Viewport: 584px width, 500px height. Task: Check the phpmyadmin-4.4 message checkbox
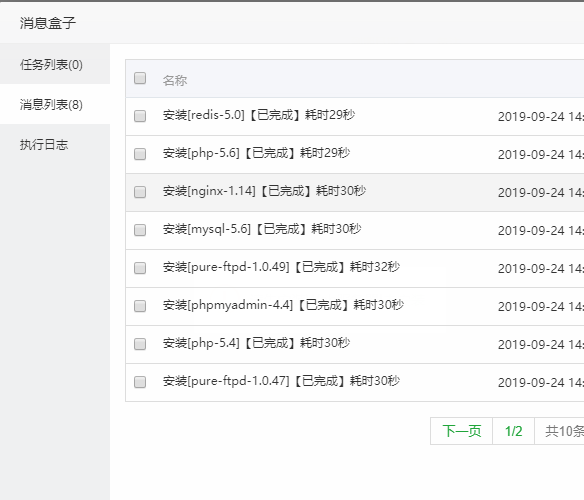(140, 306)
